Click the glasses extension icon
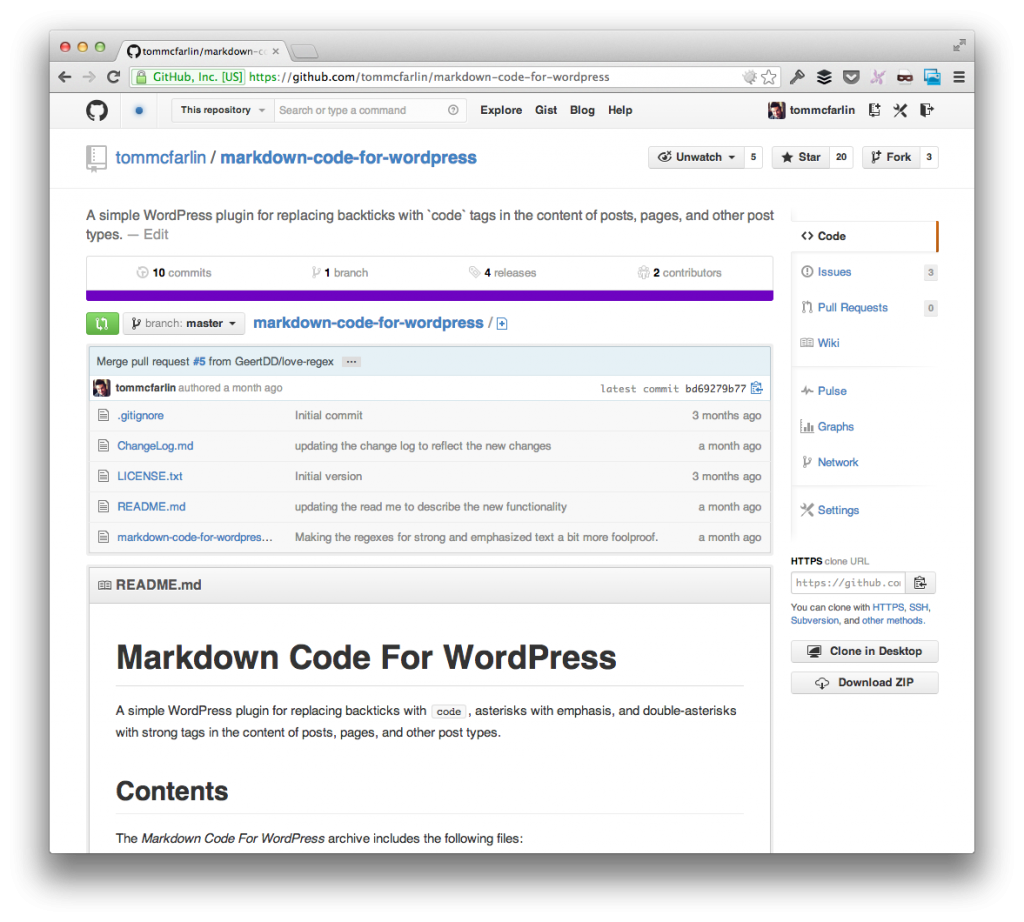The image size is (1024, 922). tap(904, 77)
